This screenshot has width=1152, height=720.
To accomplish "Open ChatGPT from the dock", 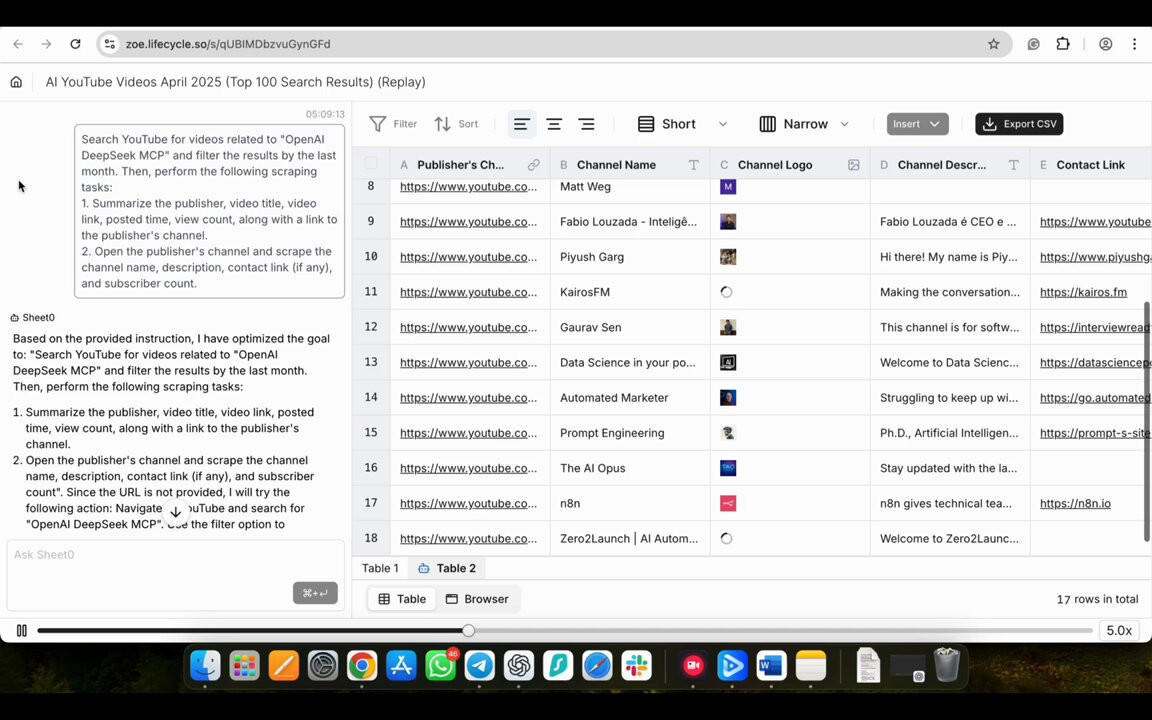I will coord(519,666).
